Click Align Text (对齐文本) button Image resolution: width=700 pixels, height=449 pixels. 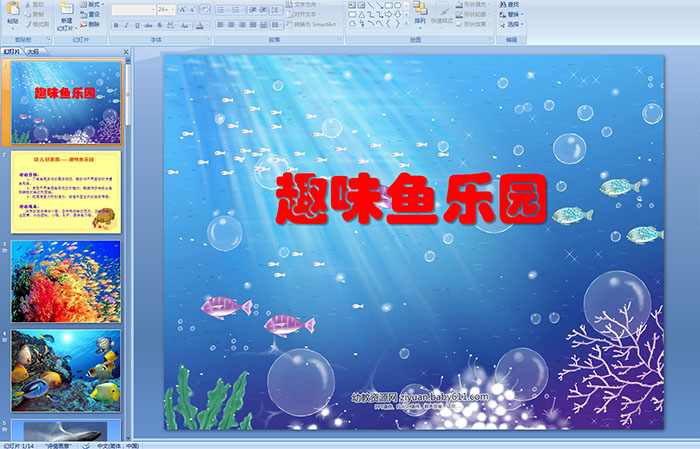click(302, 14)
